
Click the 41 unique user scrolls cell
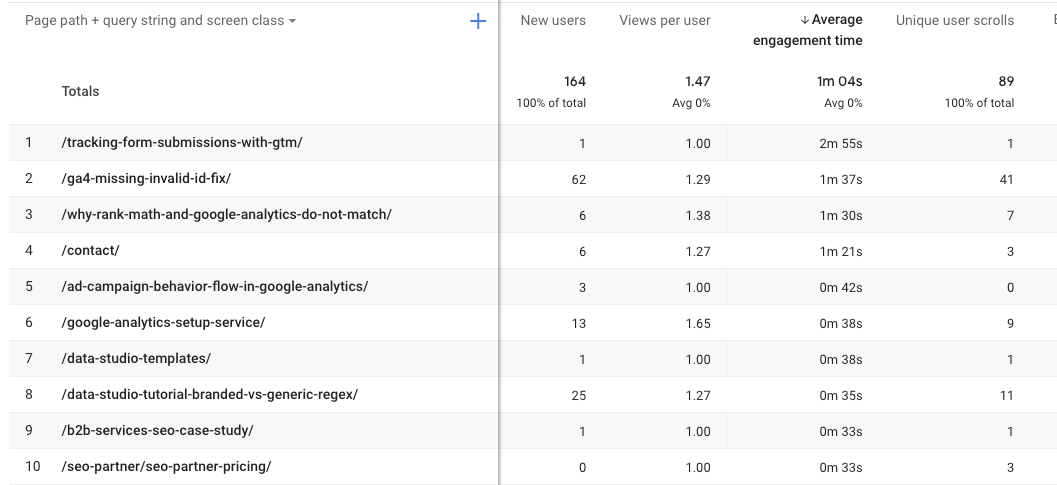click(1005, 180)
